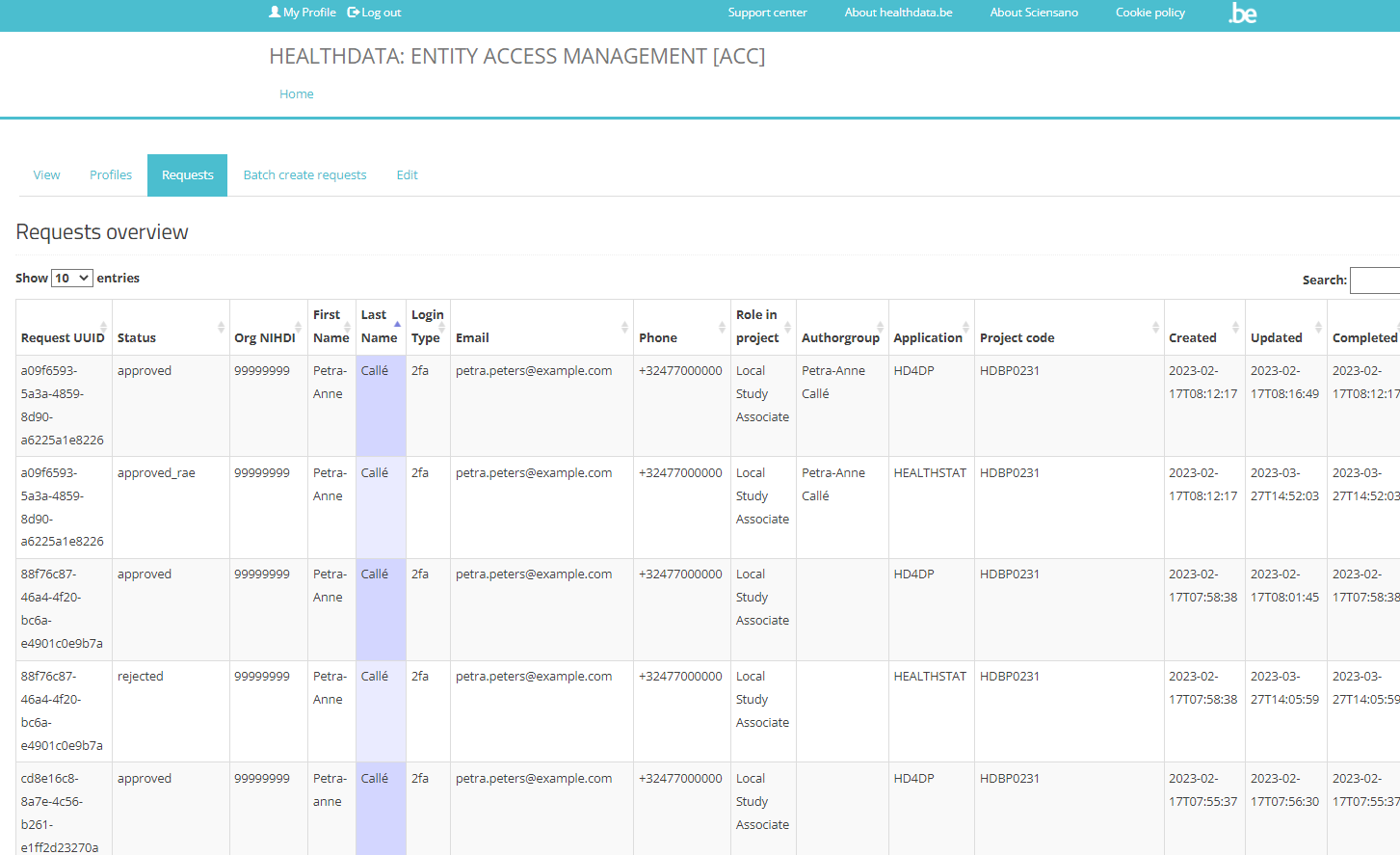
Task: Switch to the Profiles tab
Action: point(111,175)
